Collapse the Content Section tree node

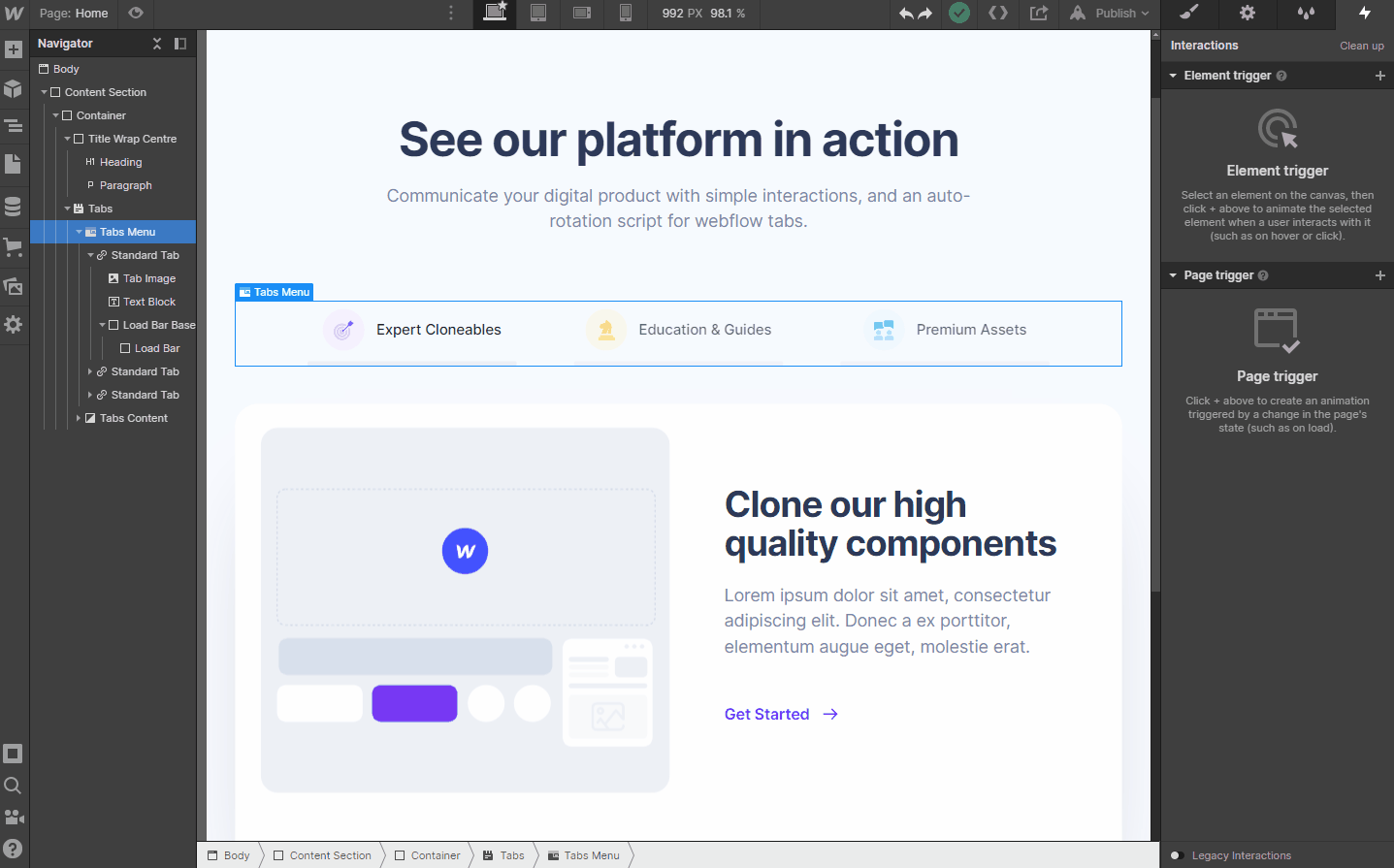45,92
